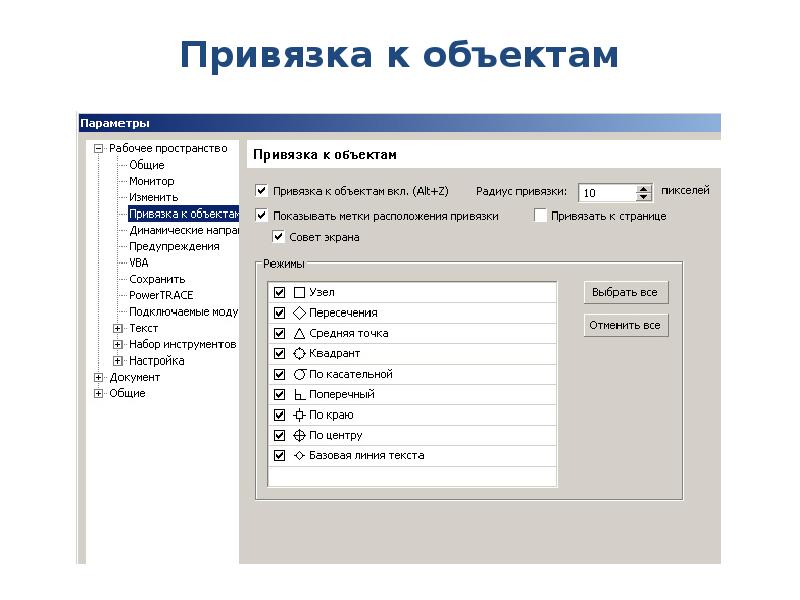Enable Привязать к странице checkbox
Viewport: 800px width, 600px height.
coord(540,215)
